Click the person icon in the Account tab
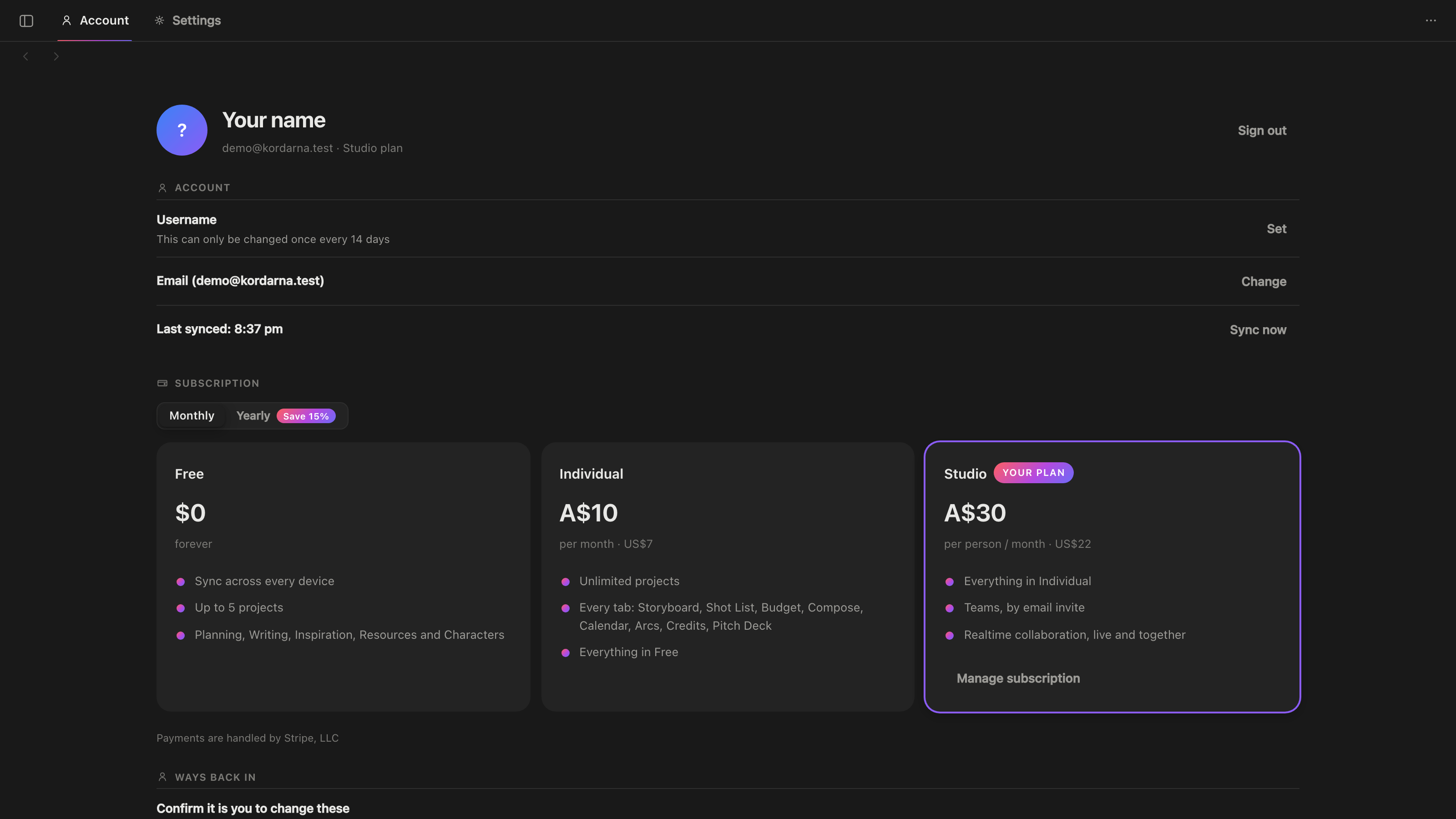This screenshot has width=1456, height=819. click(x=67, y=20)
